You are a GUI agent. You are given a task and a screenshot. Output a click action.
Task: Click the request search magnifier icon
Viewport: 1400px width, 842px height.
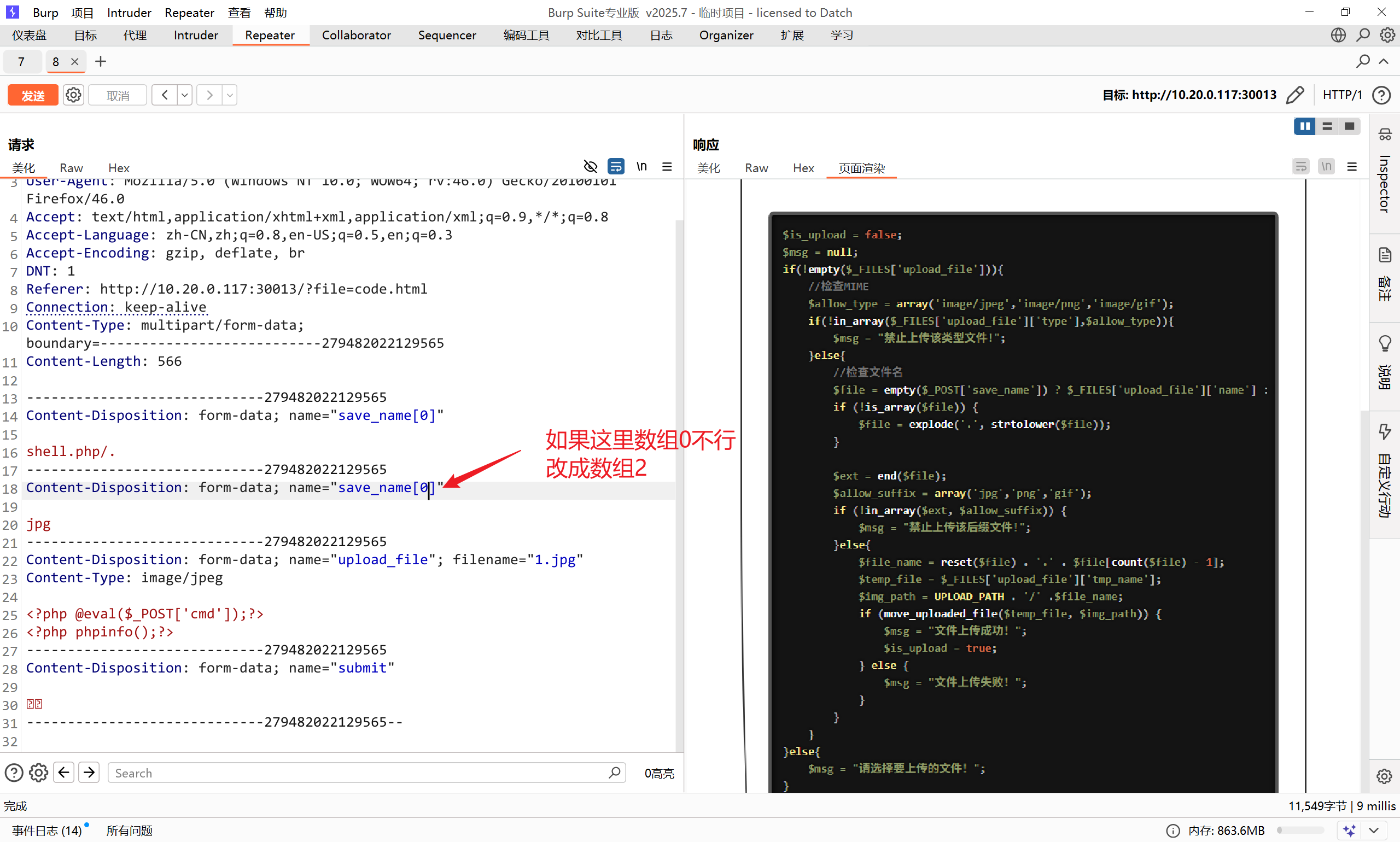614,773
